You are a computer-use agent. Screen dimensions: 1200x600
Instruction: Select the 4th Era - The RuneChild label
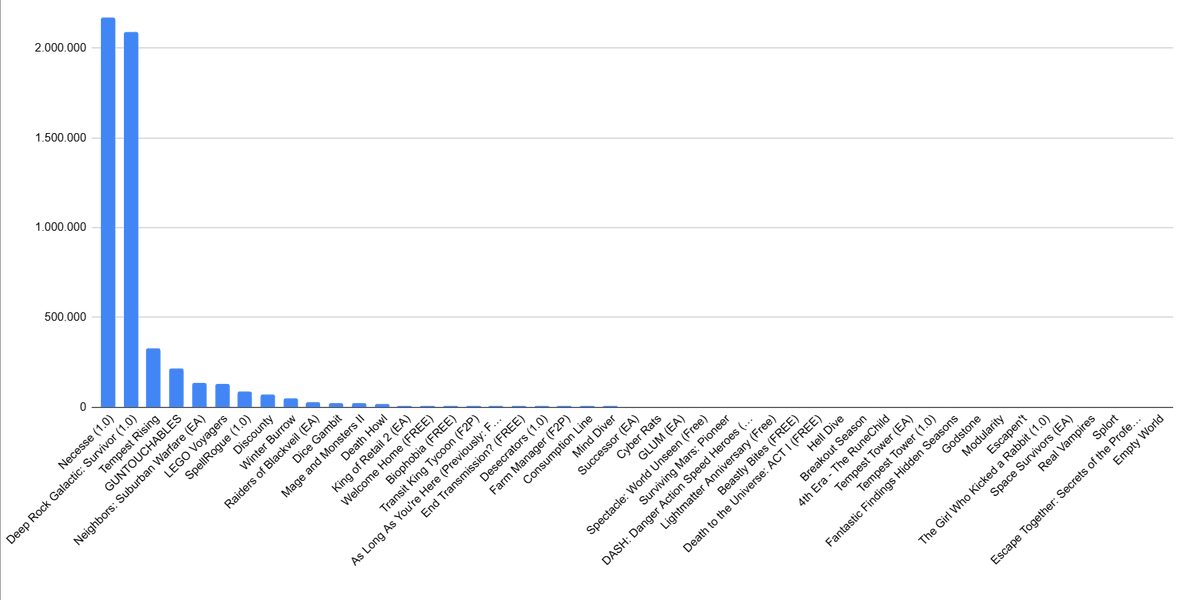(843, 459)
